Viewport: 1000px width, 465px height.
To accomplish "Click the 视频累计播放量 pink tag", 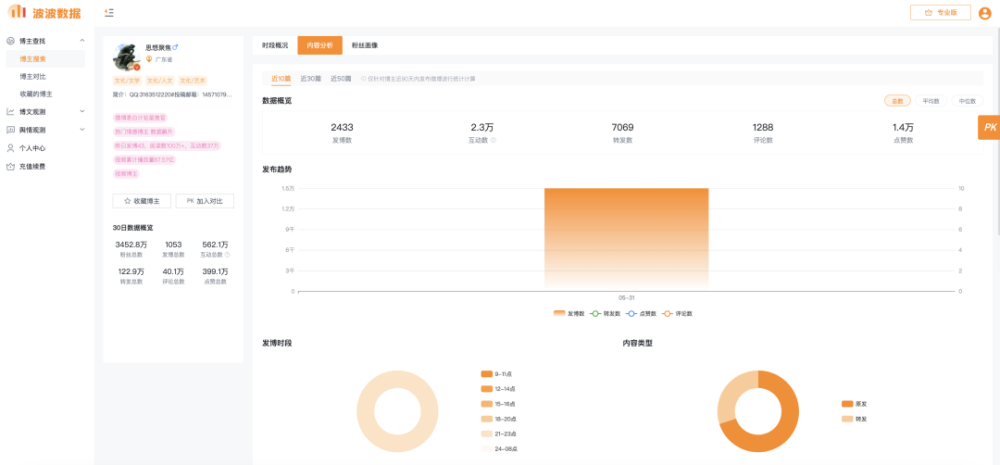I will (x=144, y=159).
